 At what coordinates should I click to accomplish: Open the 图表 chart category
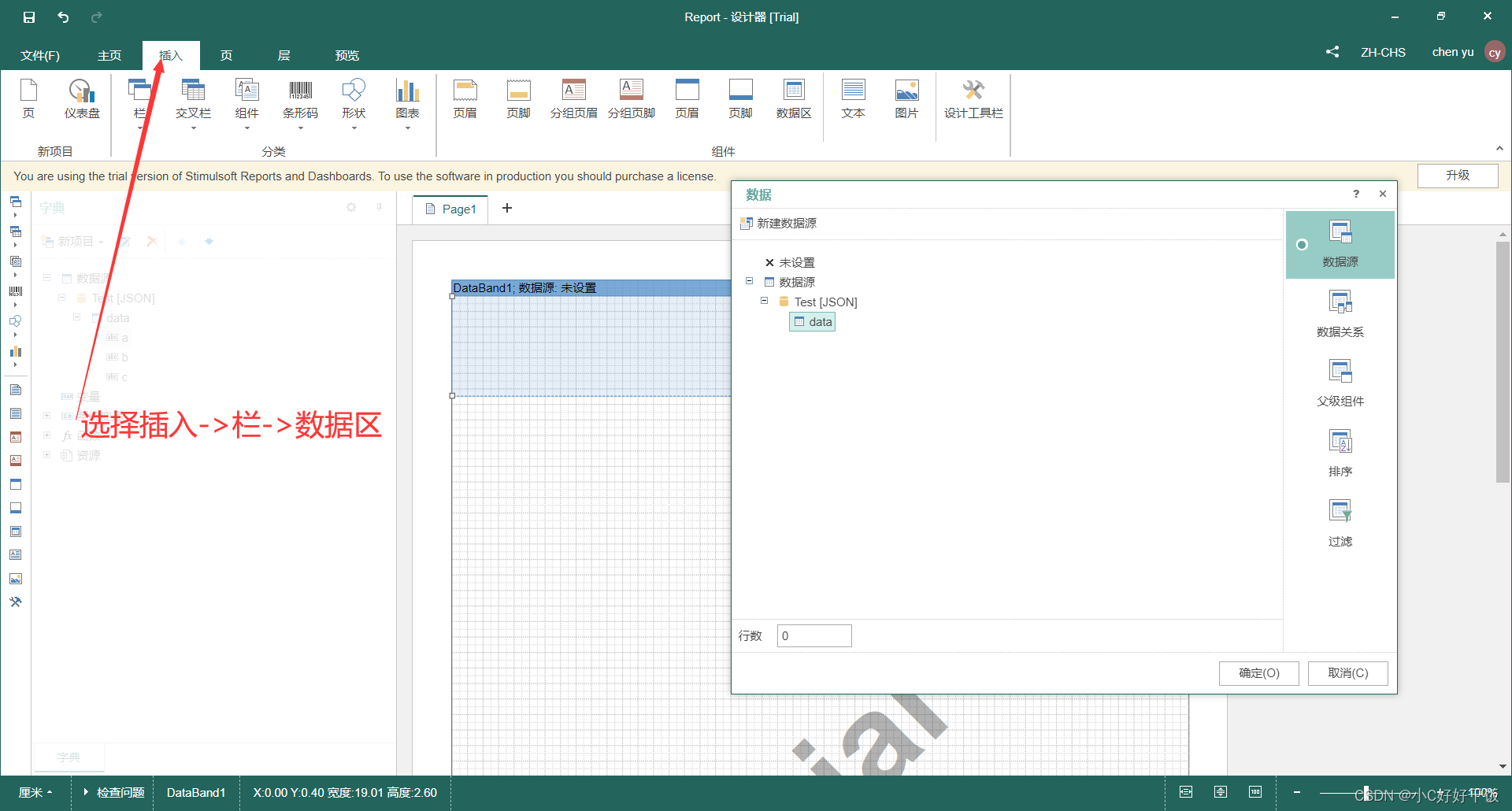tap(407, 103)
